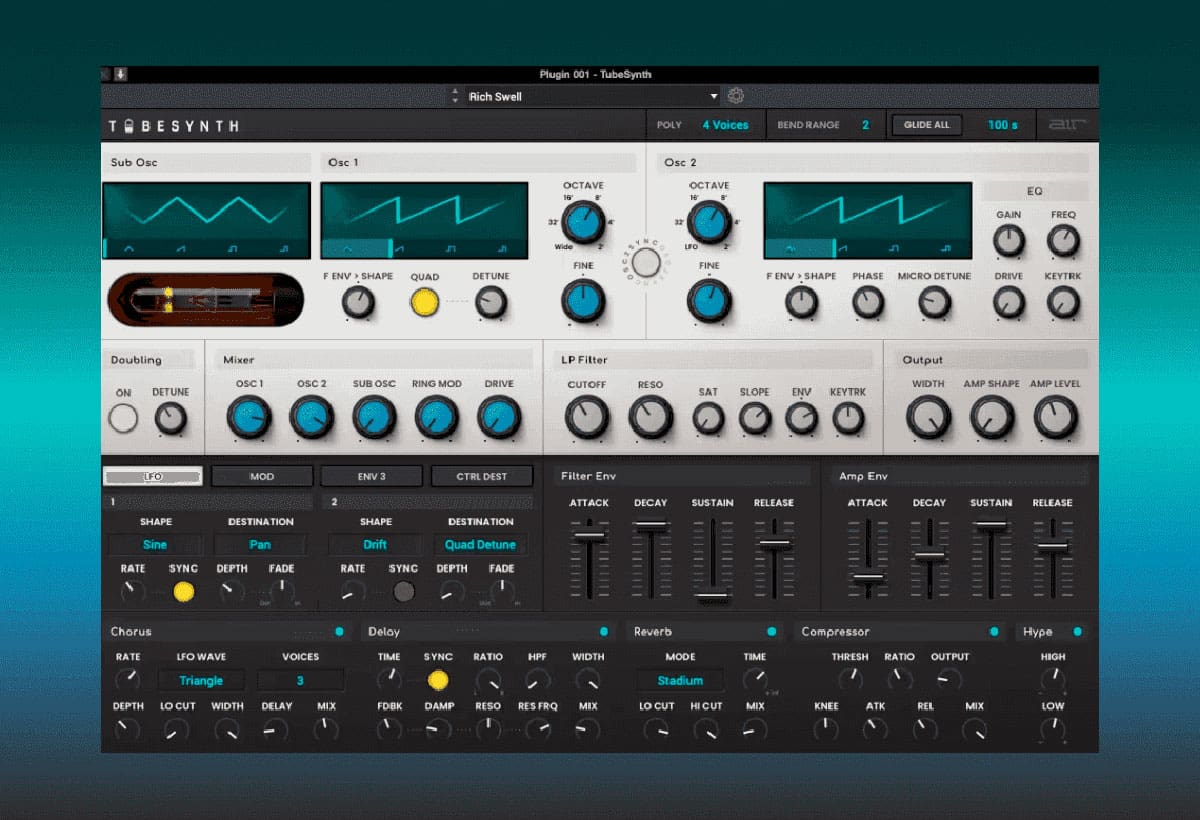Click the Compressor THRESH knob

click(850, 679)
